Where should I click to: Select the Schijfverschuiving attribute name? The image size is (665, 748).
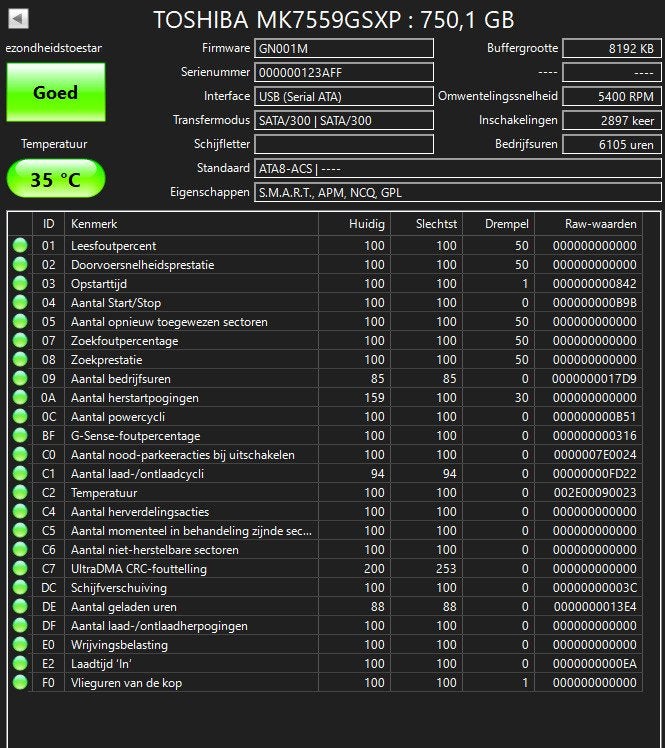coord(119,588)
